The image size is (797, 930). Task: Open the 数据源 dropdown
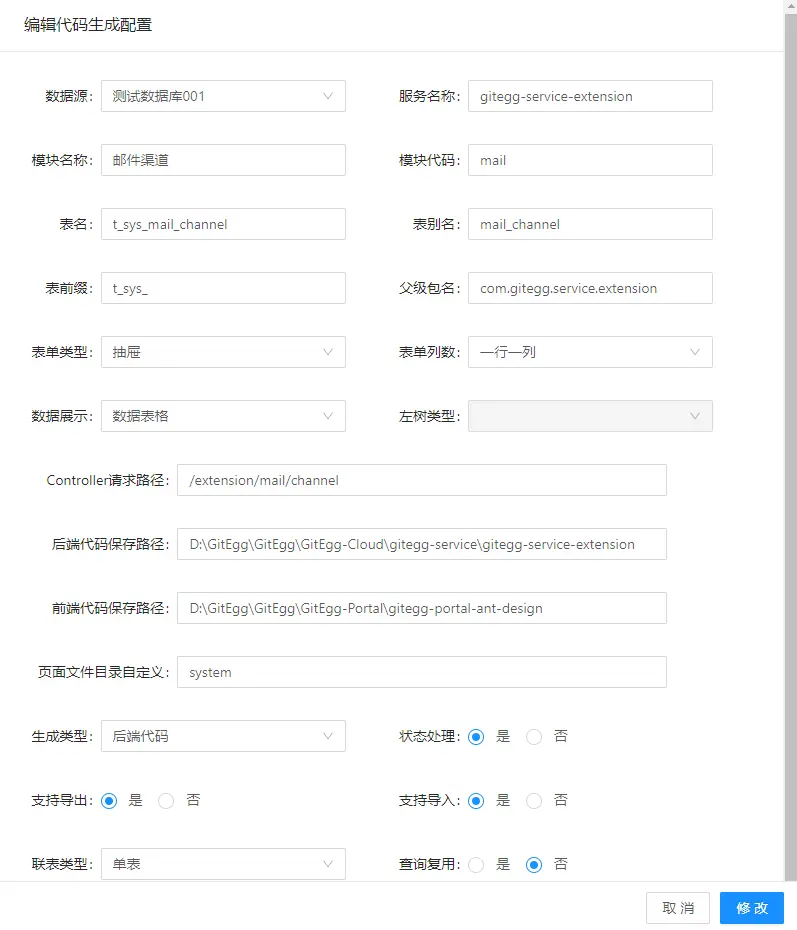click(223, 96)
